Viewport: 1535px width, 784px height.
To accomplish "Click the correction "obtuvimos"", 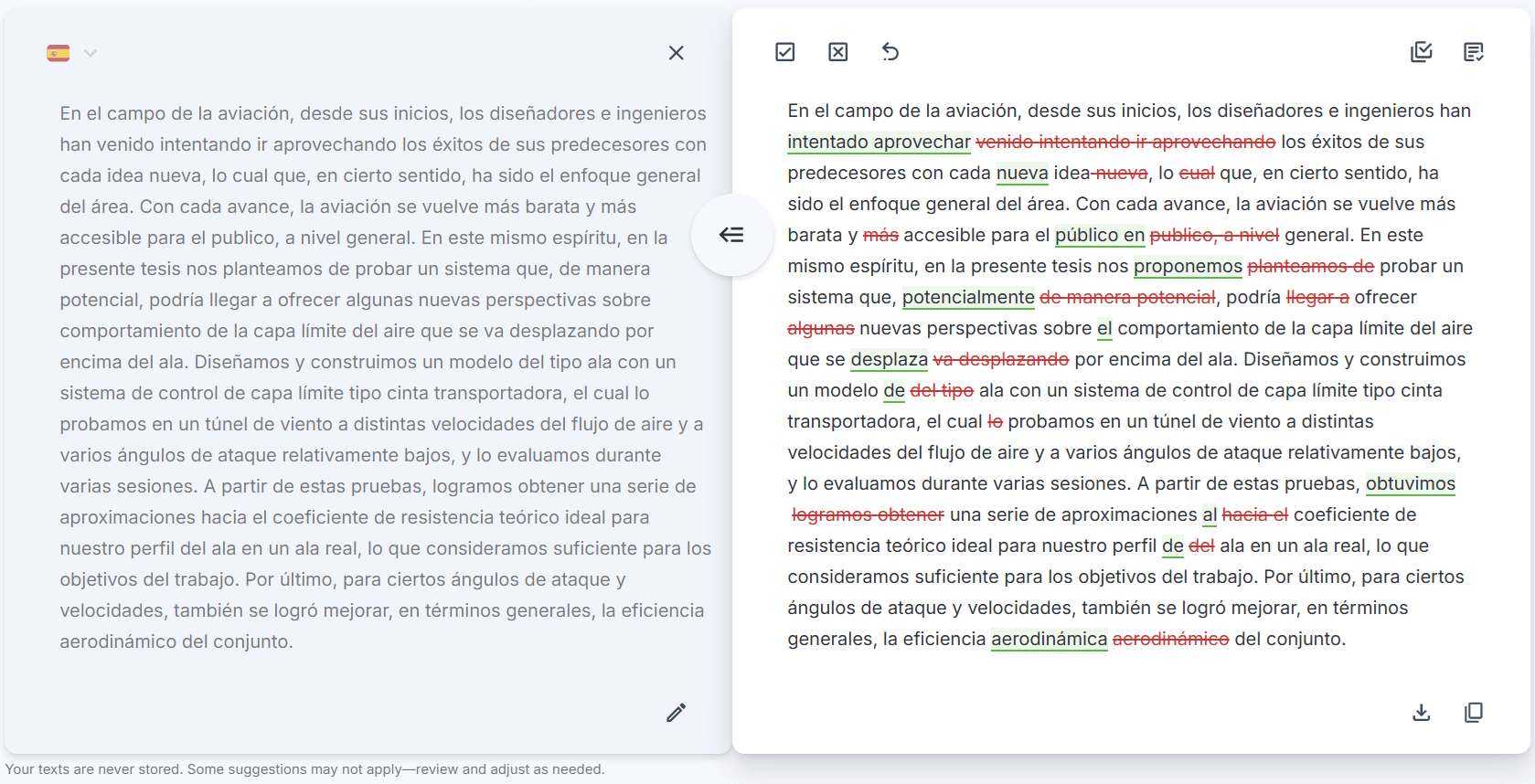I will pos(1410,483).
